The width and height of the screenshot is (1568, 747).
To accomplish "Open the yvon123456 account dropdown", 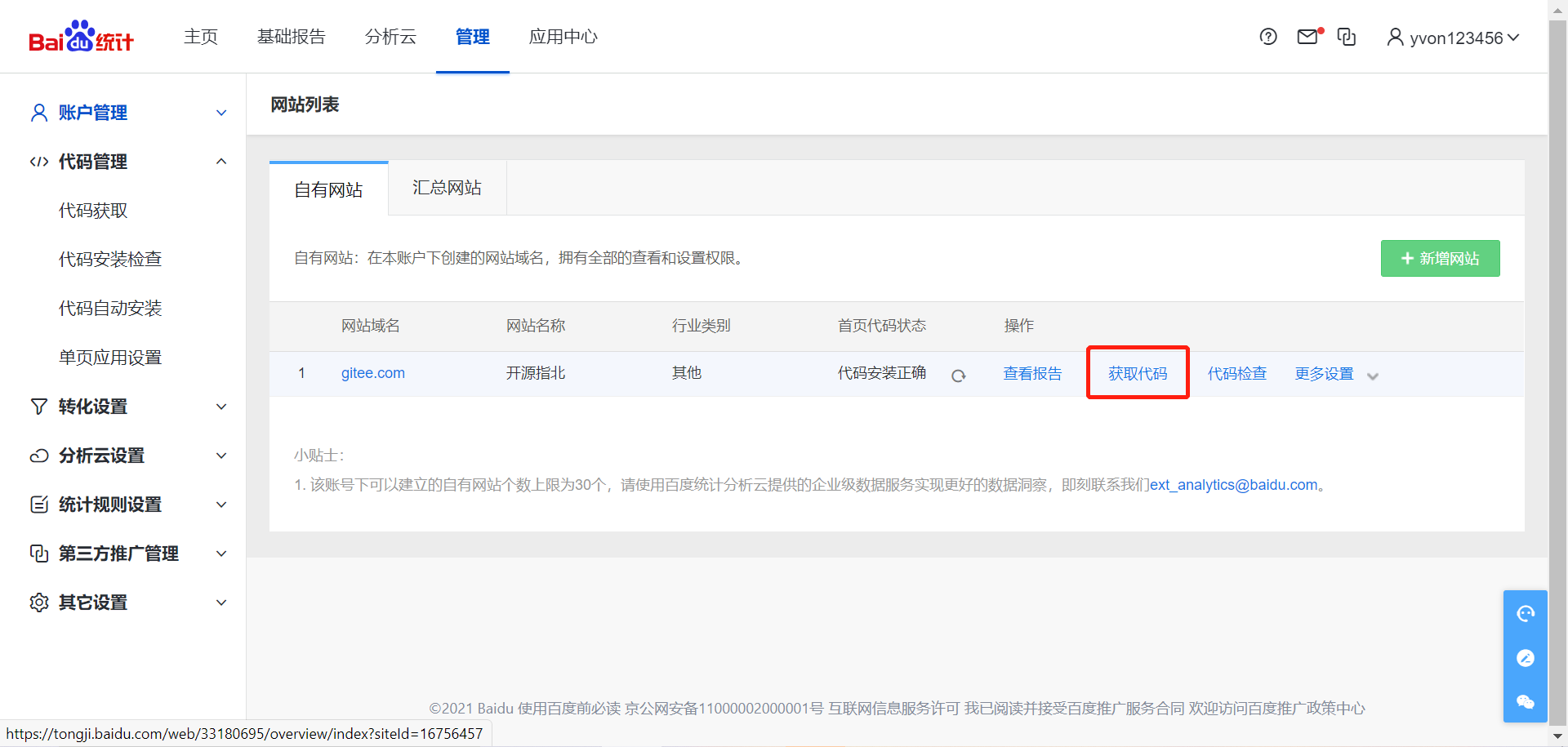I will 1454,38.
